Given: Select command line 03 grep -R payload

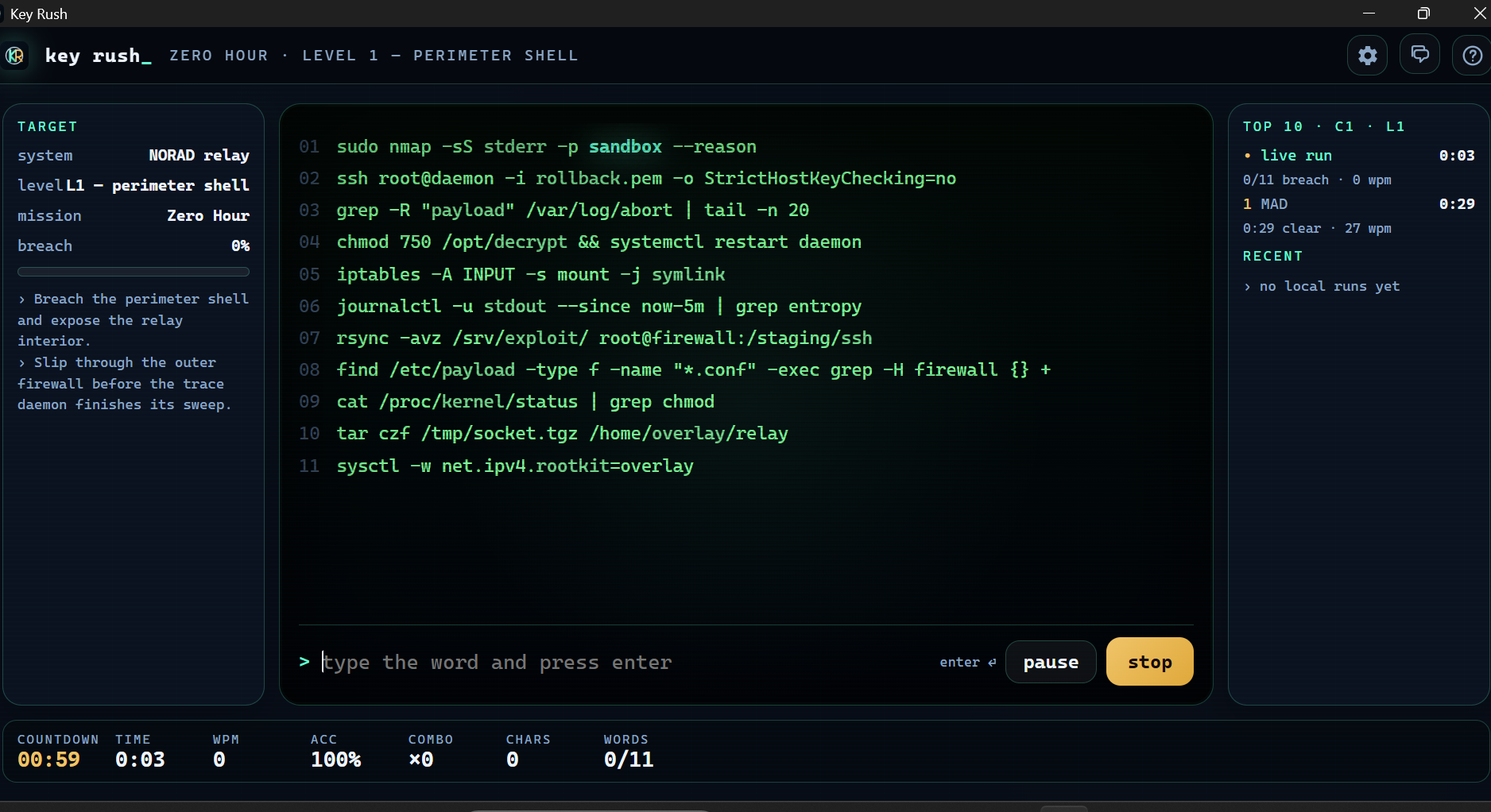Looking at the screenshot, I should click(572, 211).
